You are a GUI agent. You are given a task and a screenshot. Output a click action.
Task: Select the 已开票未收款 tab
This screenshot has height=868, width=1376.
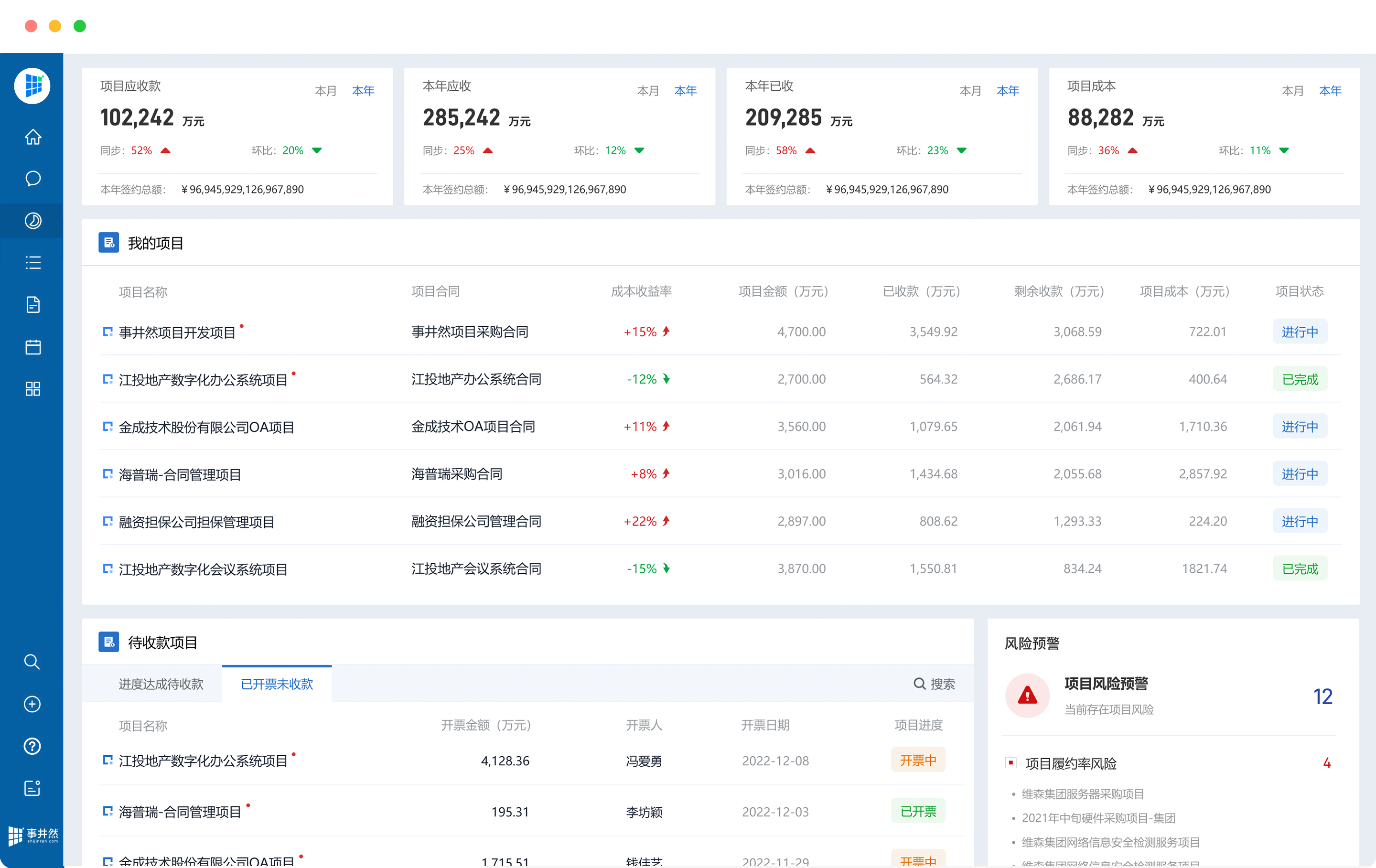pyautogui.click(x=277, y=684)
